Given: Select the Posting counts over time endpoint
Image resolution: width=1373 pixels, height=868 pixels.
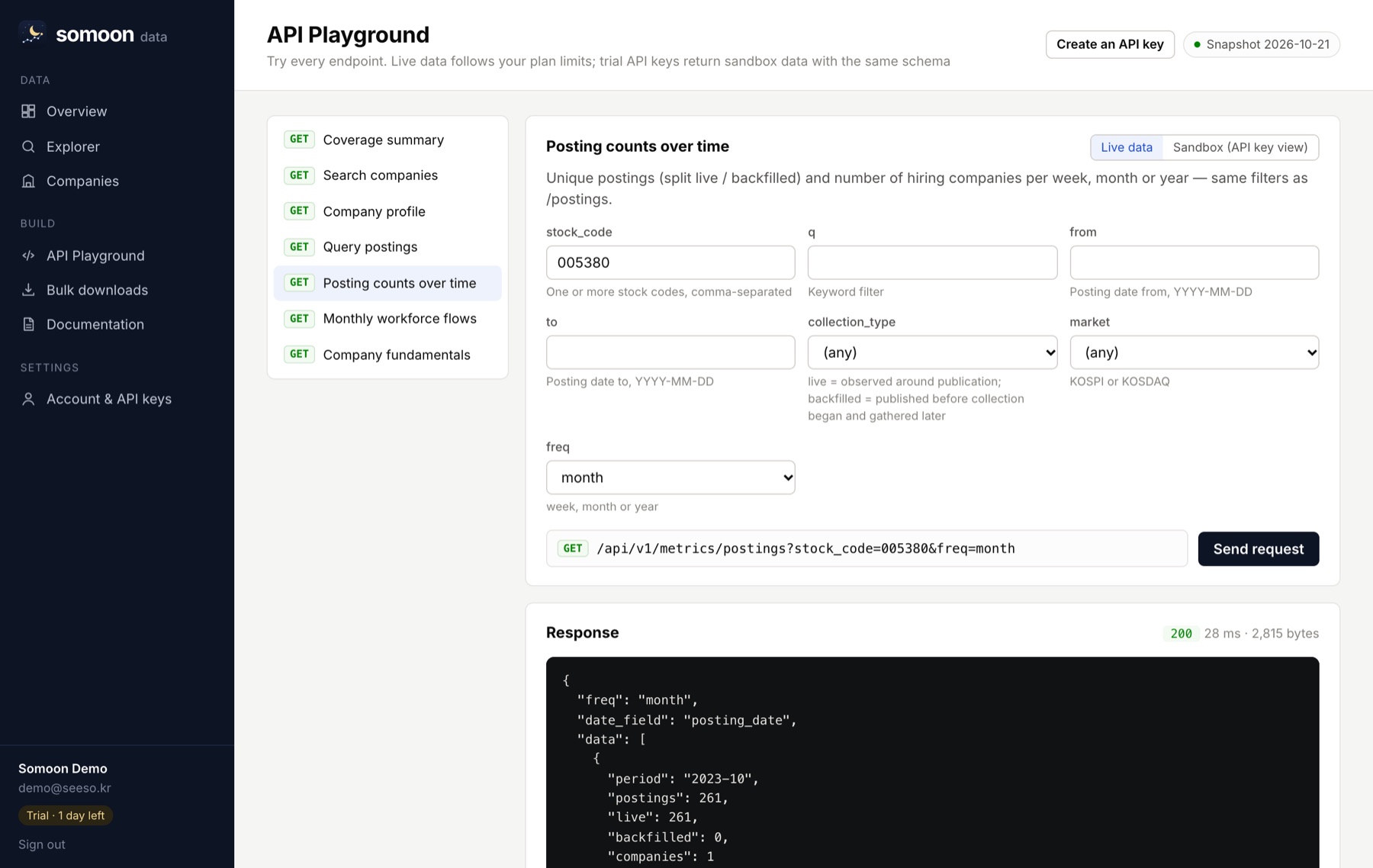Looking at the screenshot, I should (387, 283).
